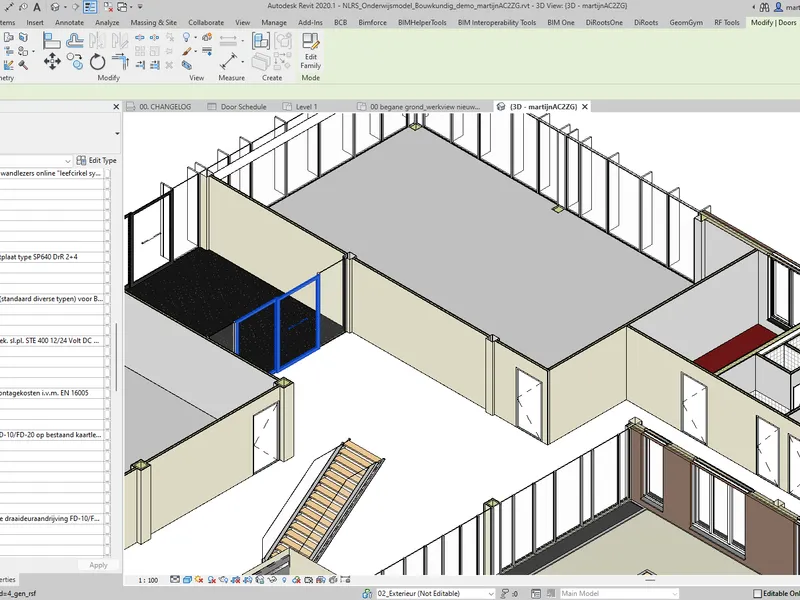Screen dimensions: 800x600
Task: Toggle Reveal Constraints icon
Action: [345, 580]
